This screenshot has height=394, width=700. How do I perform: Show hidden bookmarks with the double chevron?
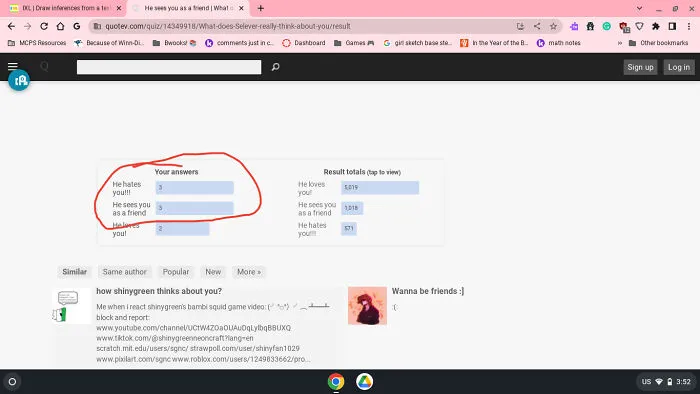[x=620, y=43]
